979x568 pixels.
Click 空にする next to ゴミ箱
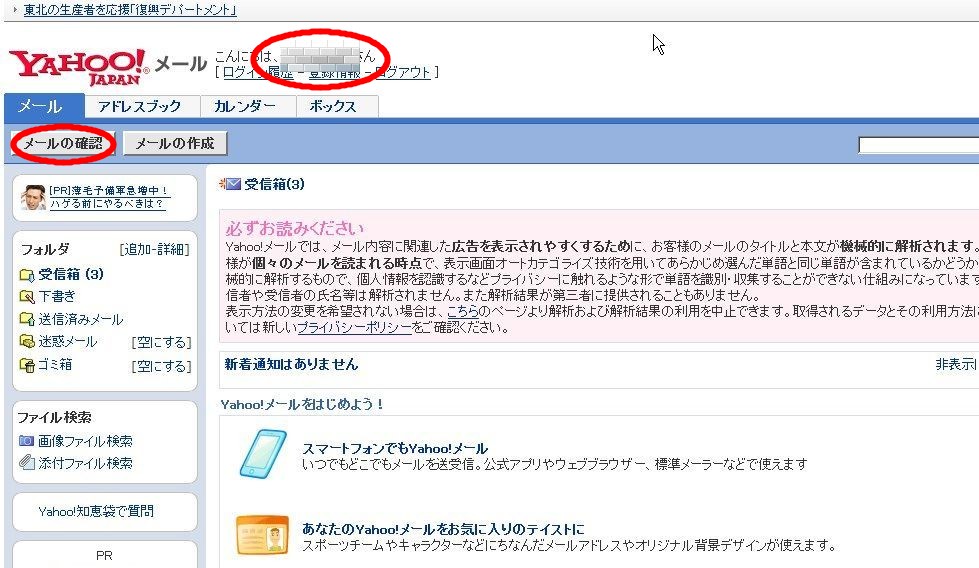tap(161, 366)
